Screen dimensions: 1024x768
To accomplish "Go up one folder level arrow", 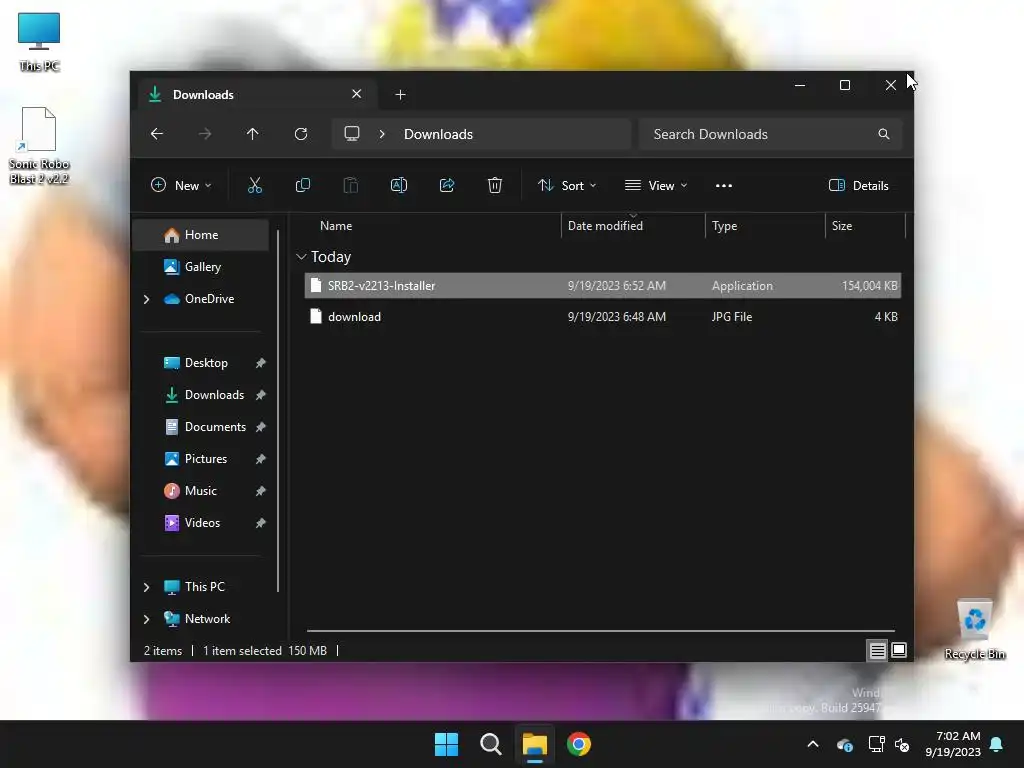I will point(253,134).
